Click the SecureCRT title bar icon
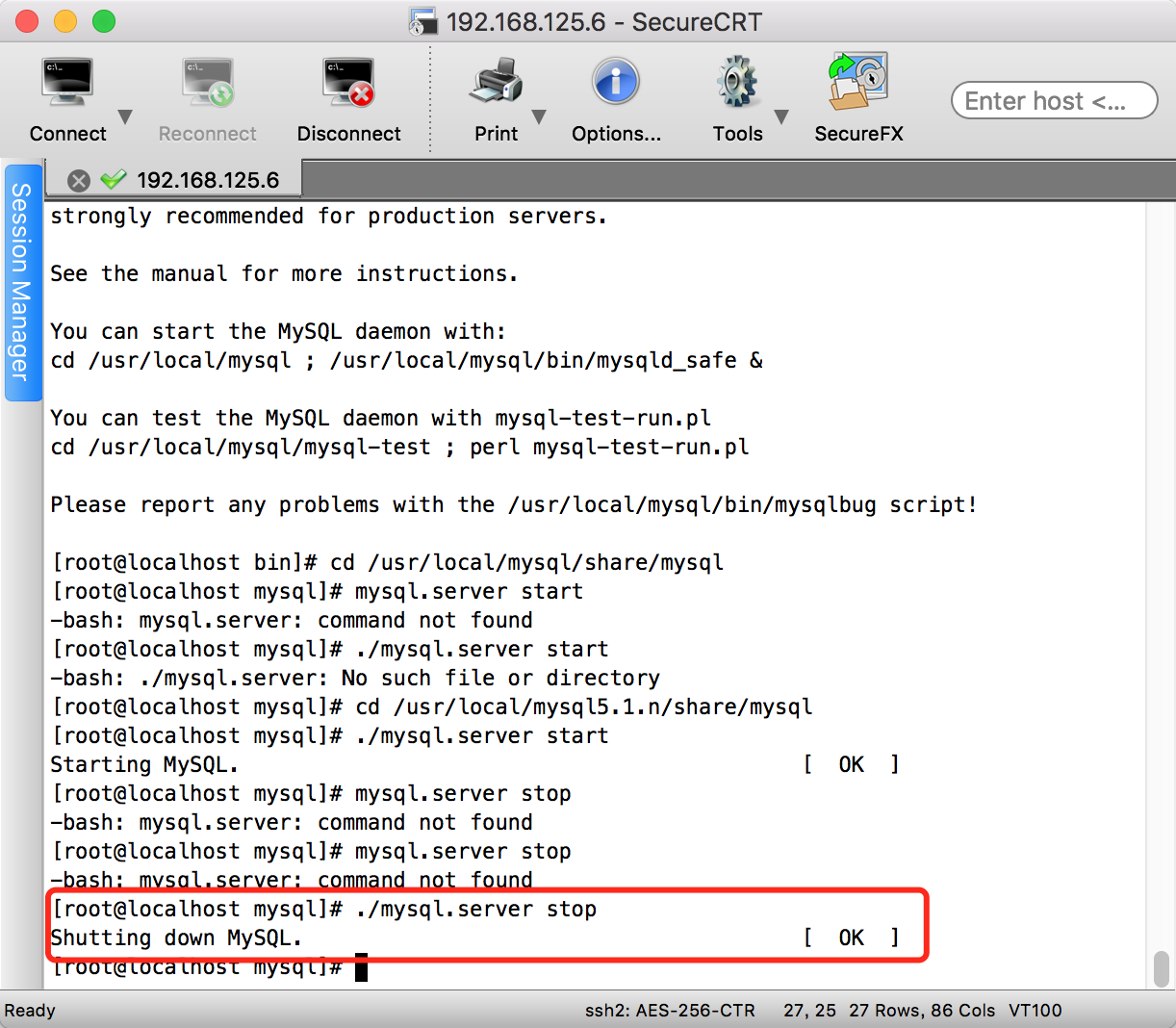1176x1028 pixels. click(x=423, y=21)
